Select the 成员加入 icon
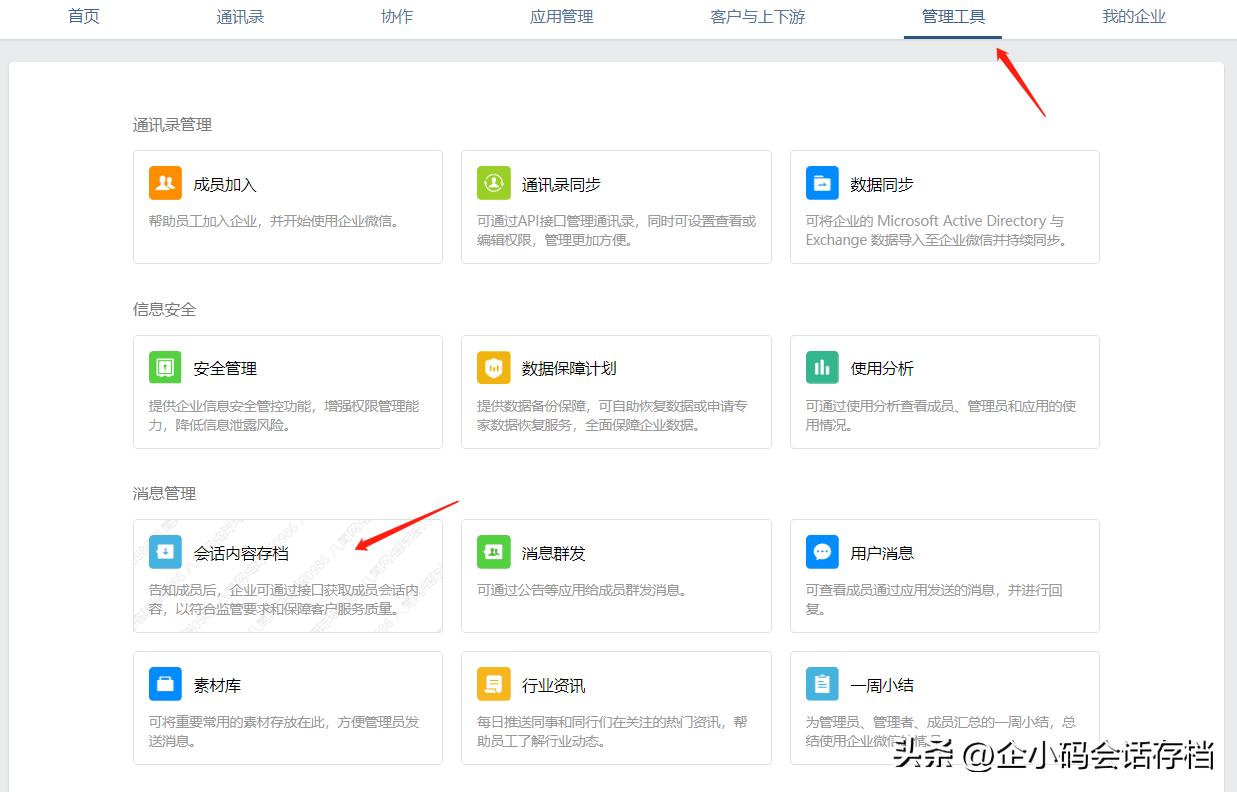The width and height of the screenshot is (1237, 792). 164,183
